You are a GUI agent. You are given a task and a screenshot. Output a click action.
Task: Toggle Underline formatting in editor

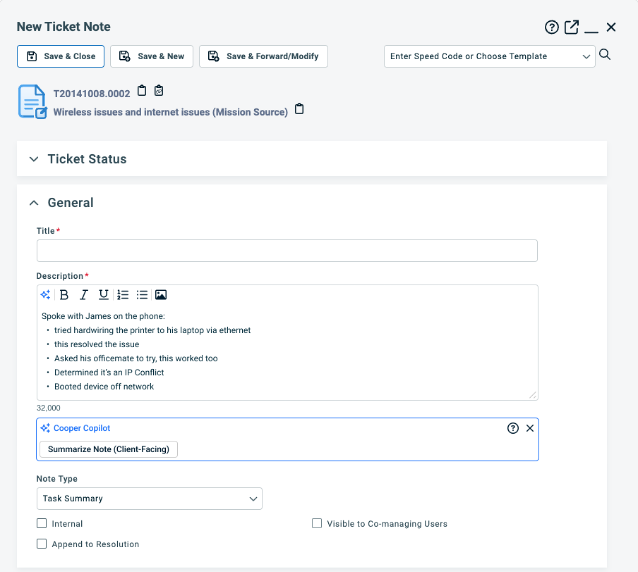[103, 295]
